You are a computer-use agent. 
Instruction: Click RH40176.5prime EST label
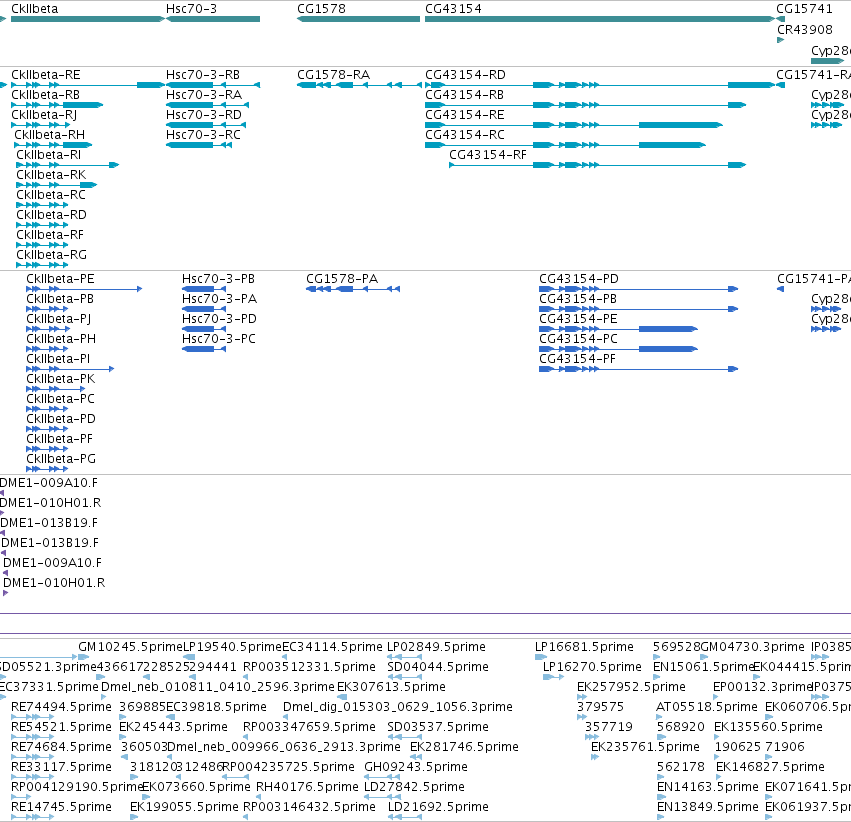[x=307, y=787]
